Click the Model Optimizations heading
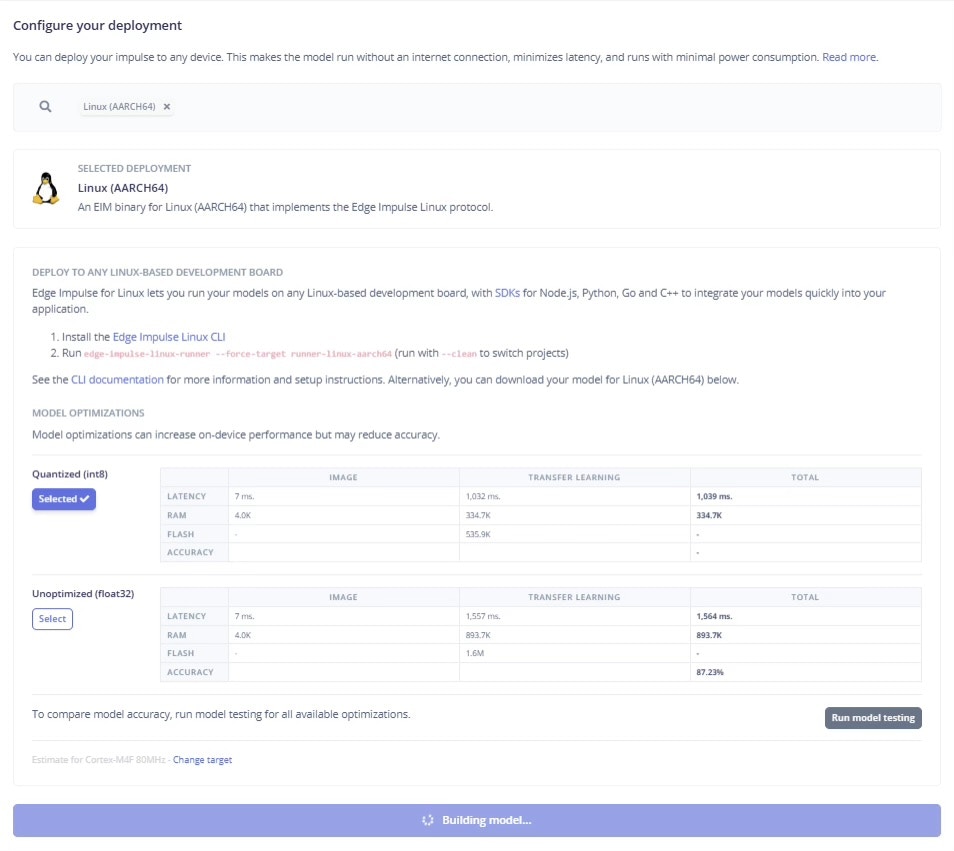This screenshot has width=954, height=851. point(88,413)
